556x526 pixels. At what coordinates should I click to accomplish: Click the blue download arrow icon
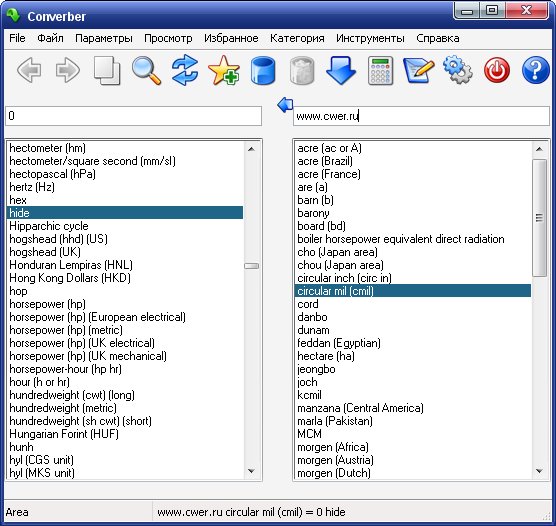341,70
